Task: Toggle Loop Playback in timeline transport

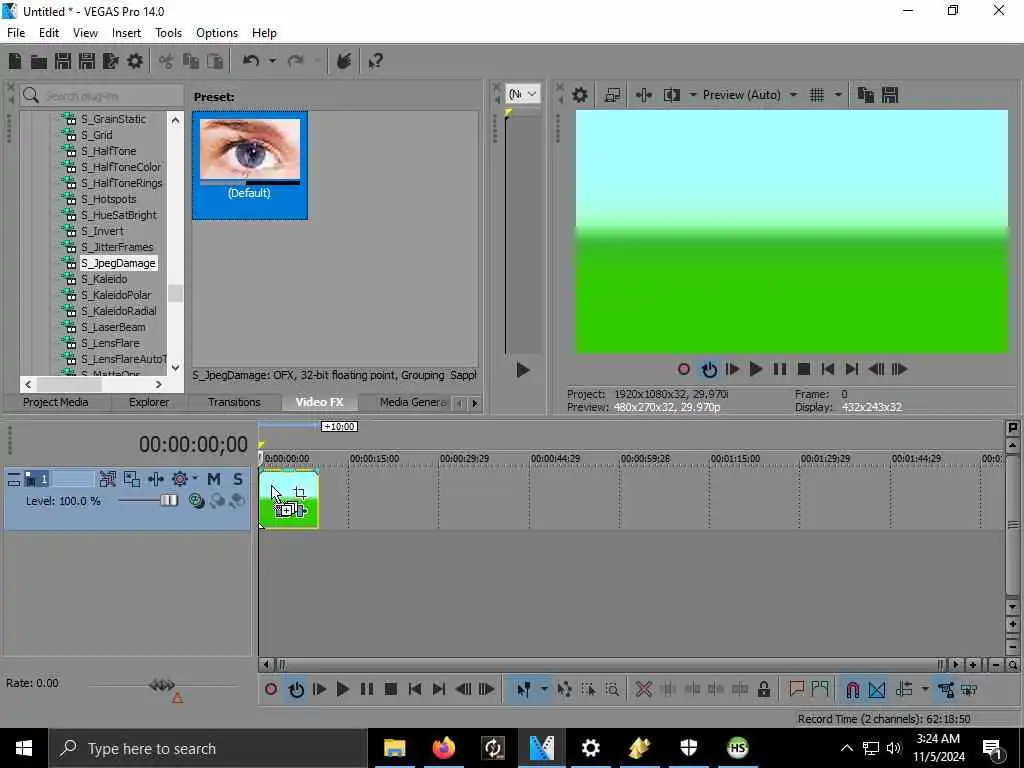Action: click(295, 689)
